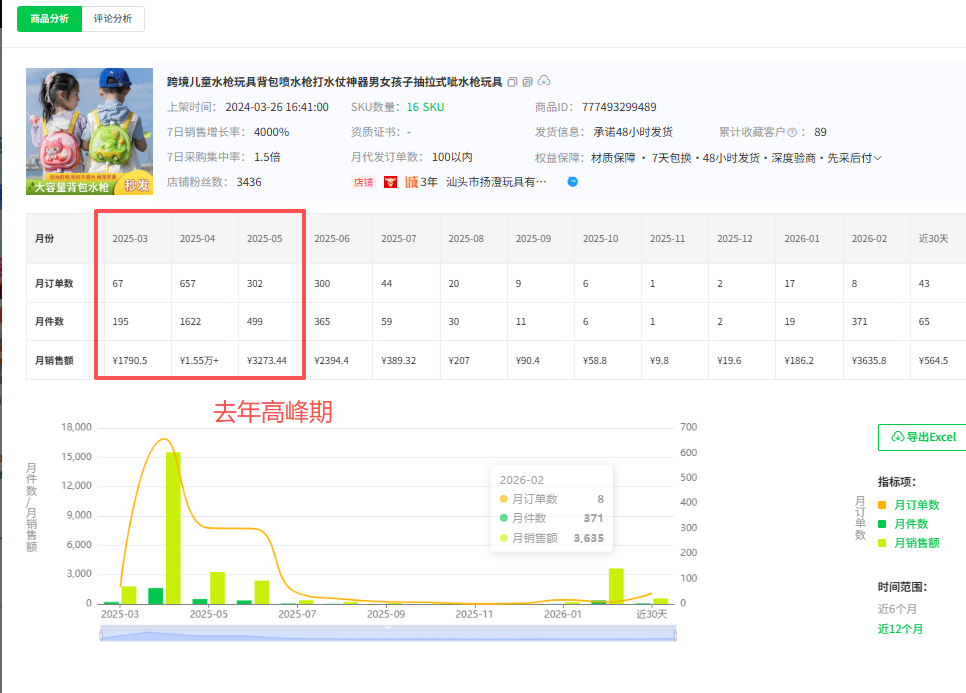Toggle the 月销售额 legend item
This screenshot has width=966, height=693.
[919, 543]
